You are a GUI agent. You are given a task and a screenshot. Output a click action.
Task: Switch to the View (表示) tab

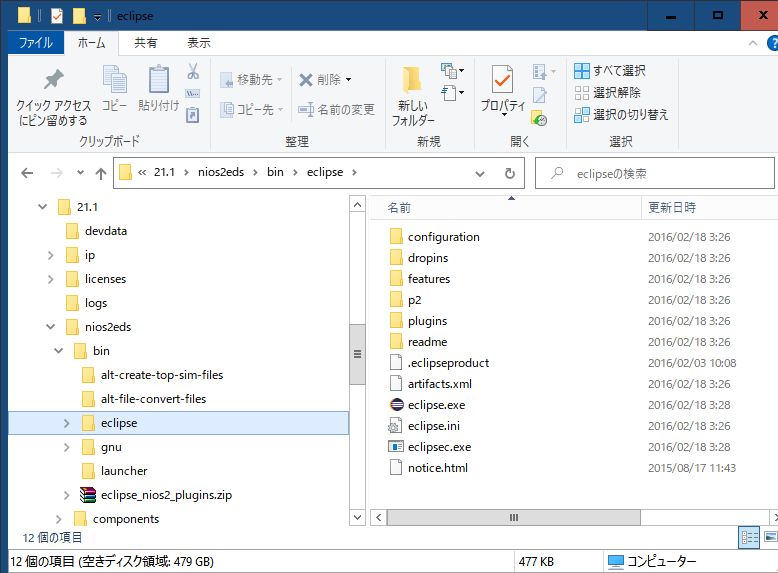coord(198,43)
